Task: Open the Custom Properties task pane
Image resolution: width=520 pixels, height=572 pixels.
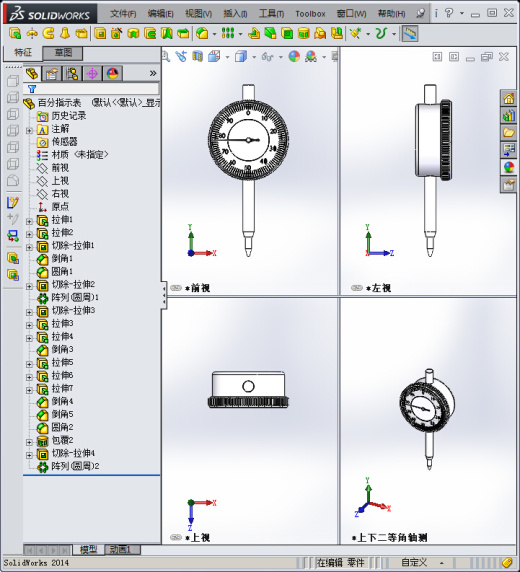Action: click(x=509, y=185)
